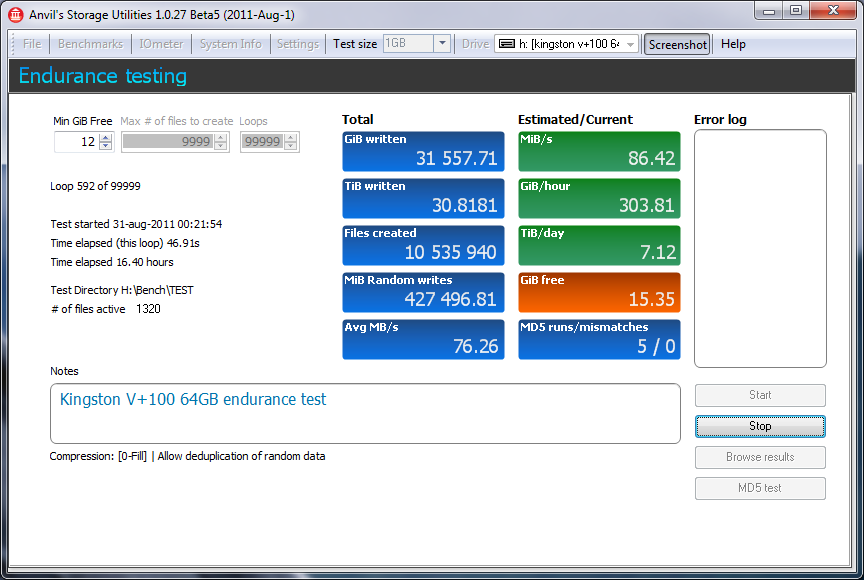Screen dimensions: 864x580
Task: Click Browse results button
Action: click(760, 457)
